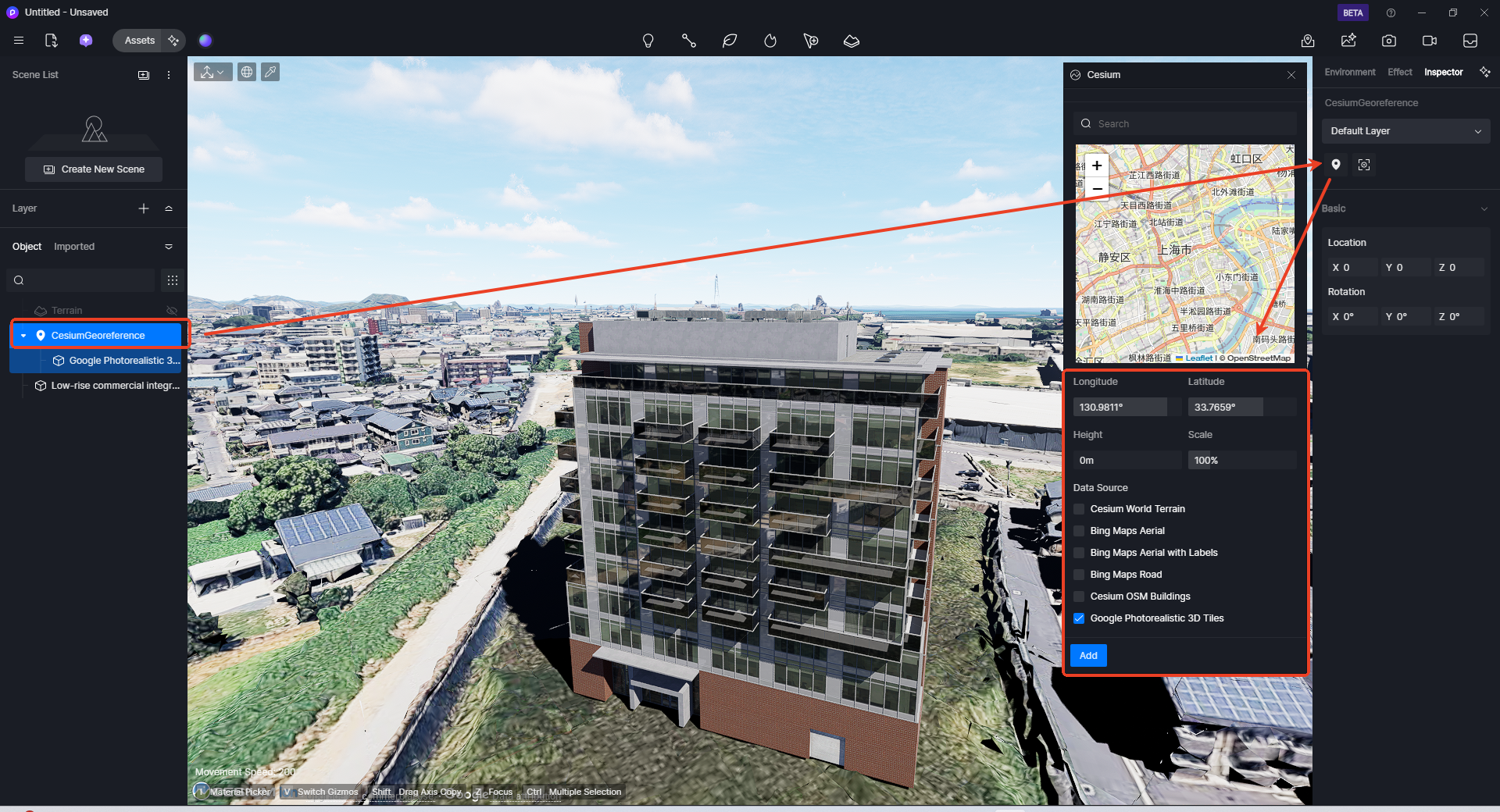Switch to the Environment tab

[1350, 72]
